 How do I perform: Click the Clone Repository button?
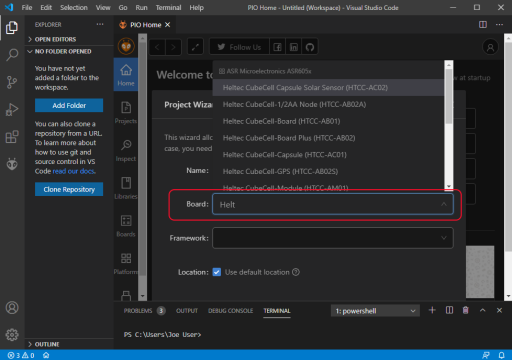pyautogui.click(x=69, y=189)
